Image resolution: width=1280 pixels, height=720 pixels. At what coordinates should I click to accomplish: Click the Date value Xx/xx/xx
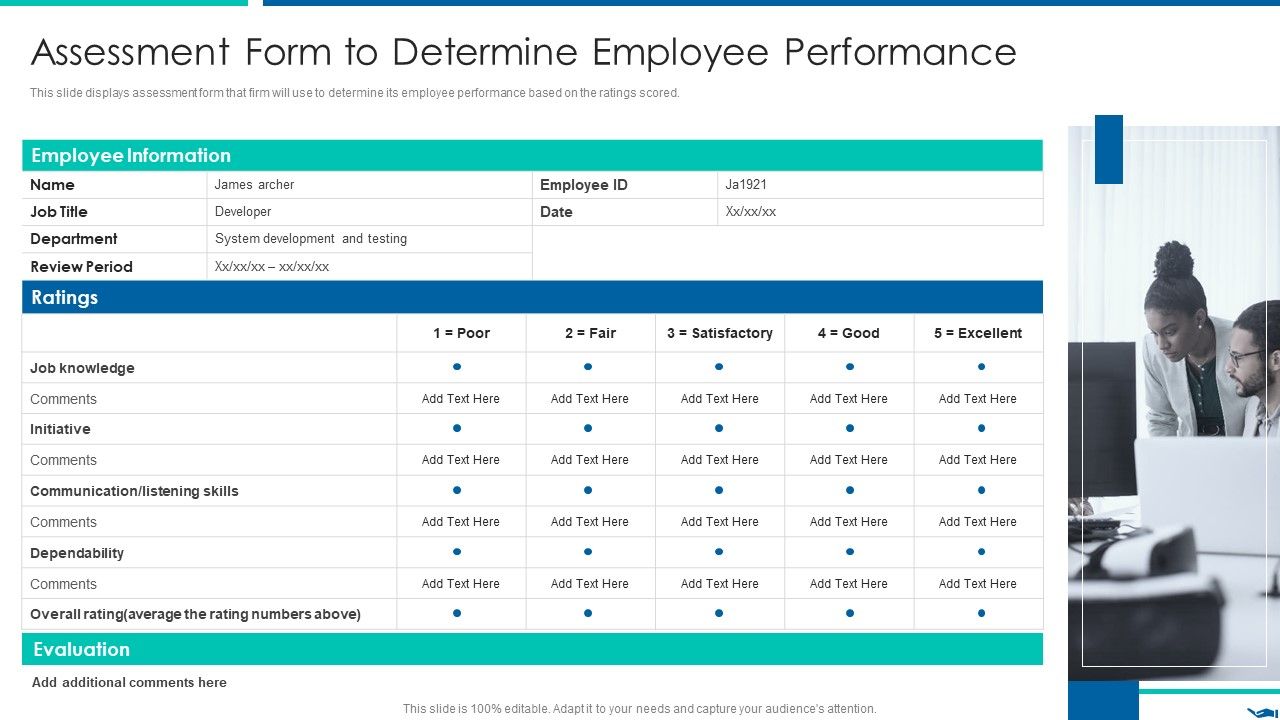coord(750,212)
